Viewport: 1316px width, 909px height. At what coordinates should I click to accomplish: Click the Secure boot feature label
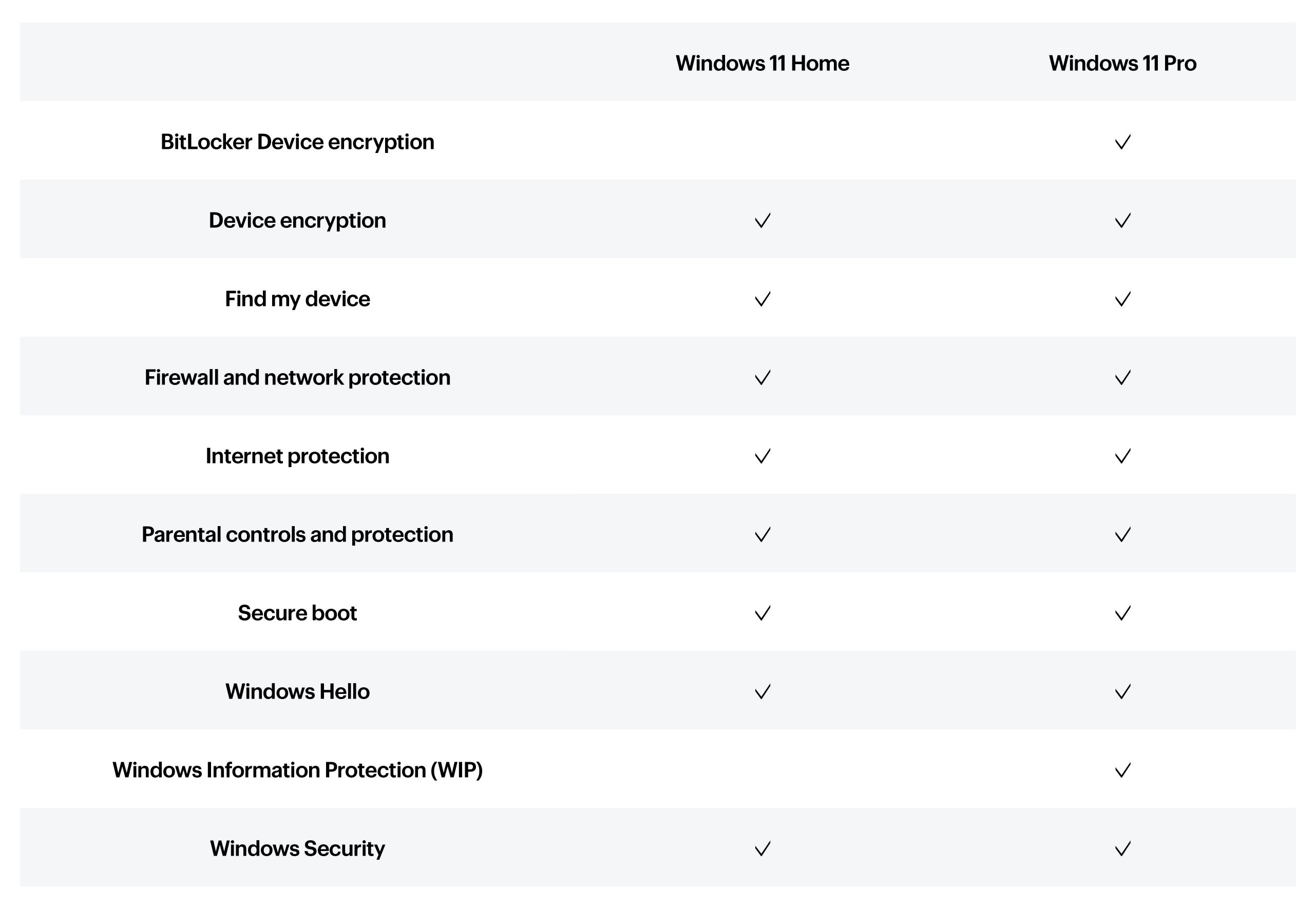tap(297, 613)
